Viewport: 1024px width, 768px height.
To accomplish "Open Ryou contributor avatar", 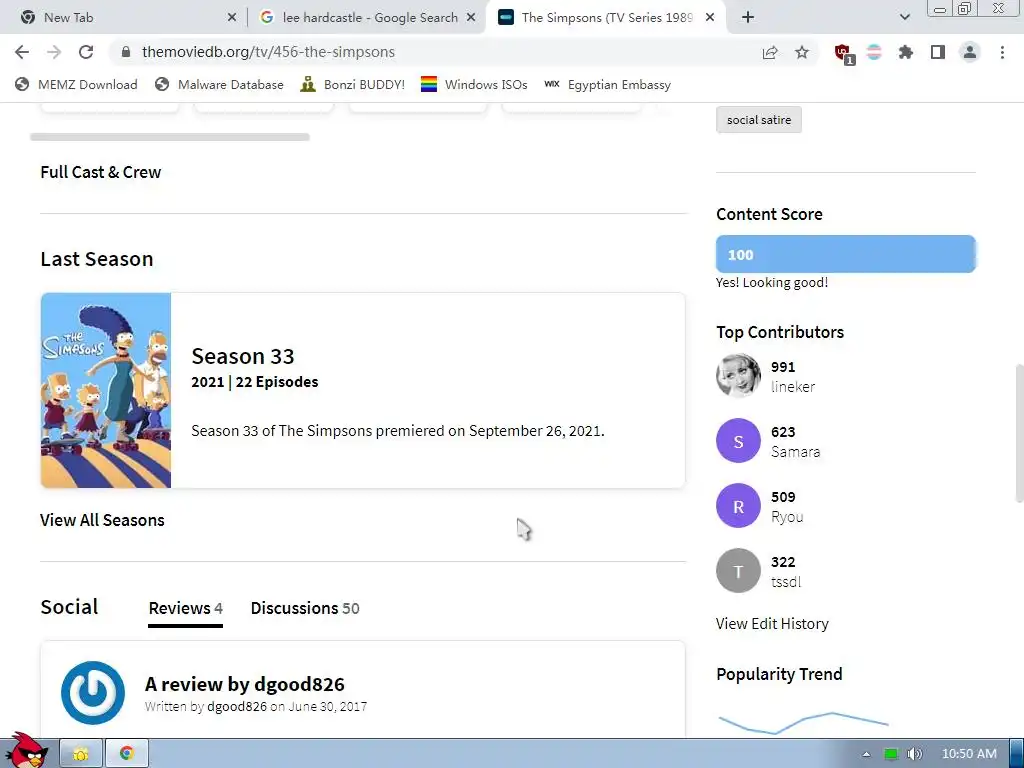I will [x=739, y=505].
